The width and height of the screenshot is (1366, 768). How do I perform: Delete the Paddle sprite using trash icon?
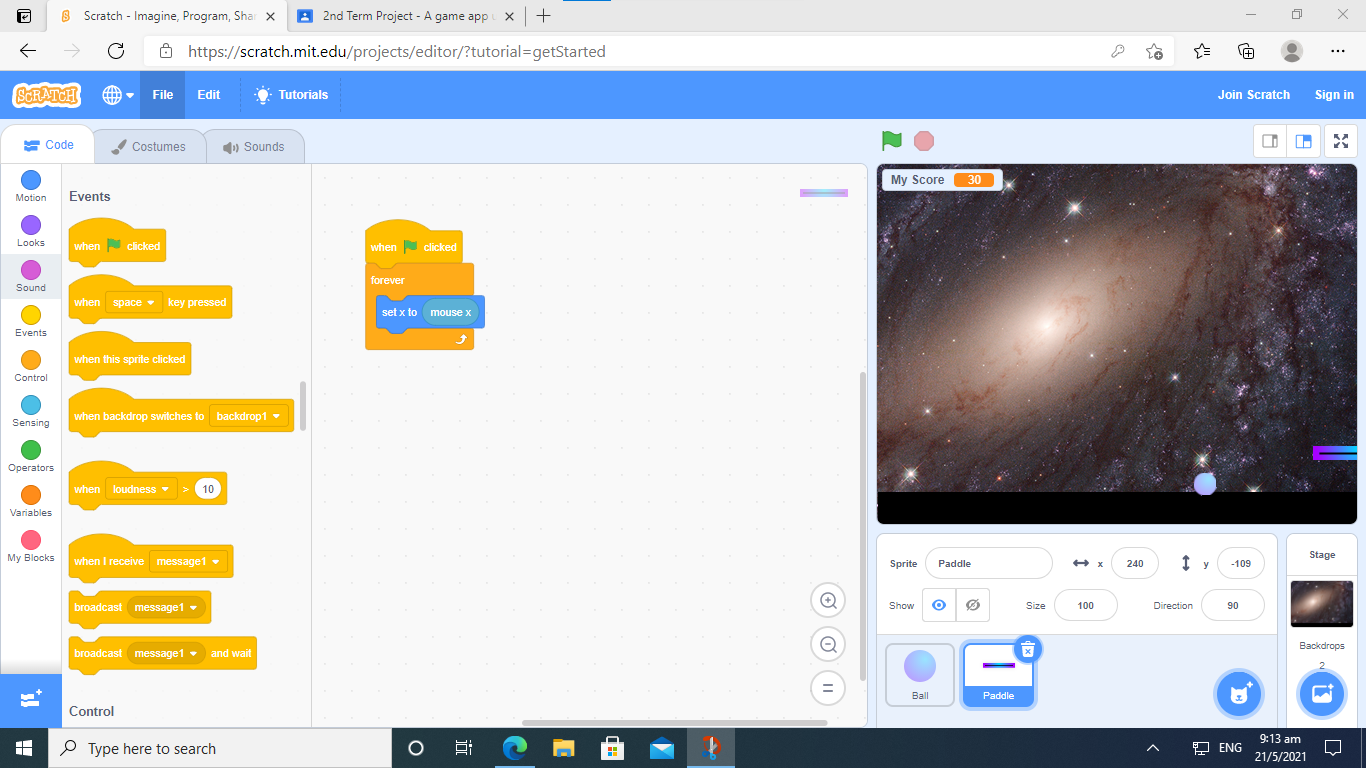click(x=1027, y=650)
